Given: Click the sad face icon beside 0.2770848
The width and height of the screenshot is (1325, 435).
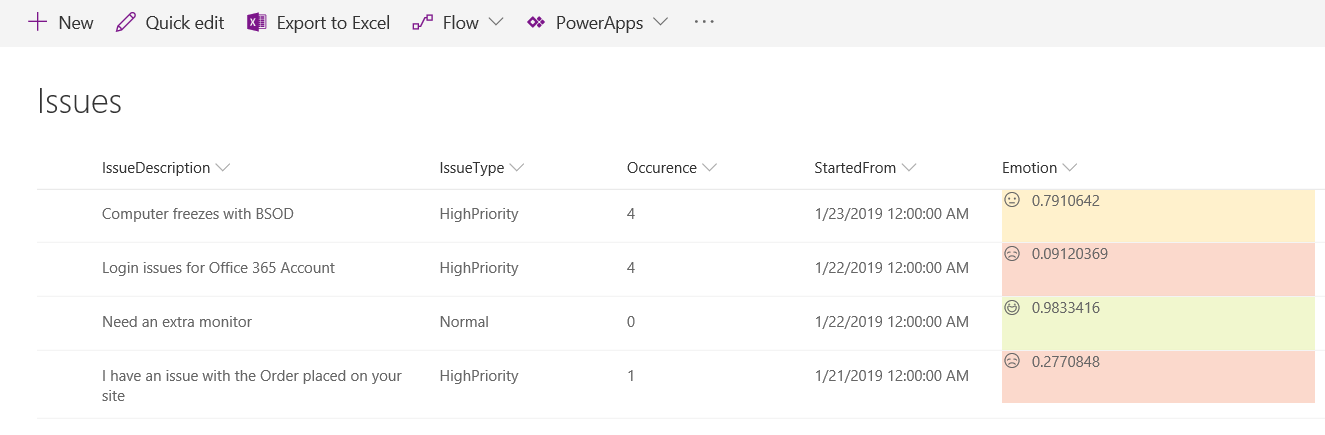Looking at the screenshot, I should pyautogui.click(x=1012, y=362).
